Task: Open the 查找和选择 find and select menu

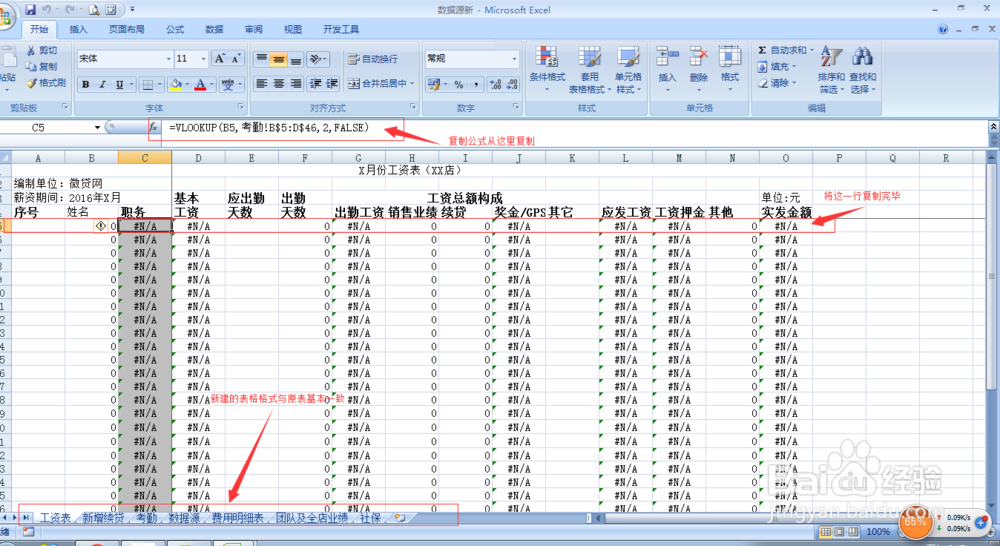Action: (862, 70)
